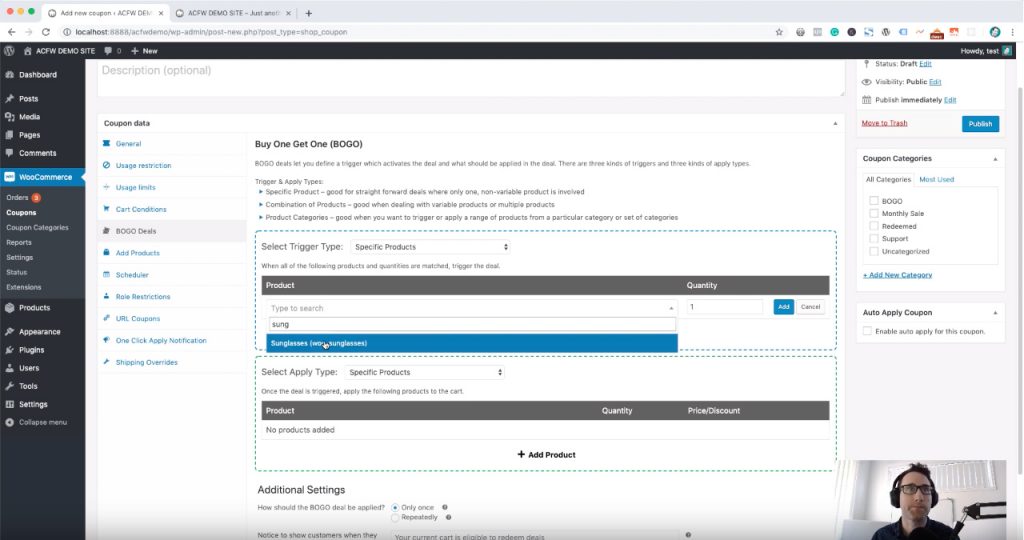
Task: Switch to Usage restriction tab
Action: pyautogui.click(x=143, y=165)
